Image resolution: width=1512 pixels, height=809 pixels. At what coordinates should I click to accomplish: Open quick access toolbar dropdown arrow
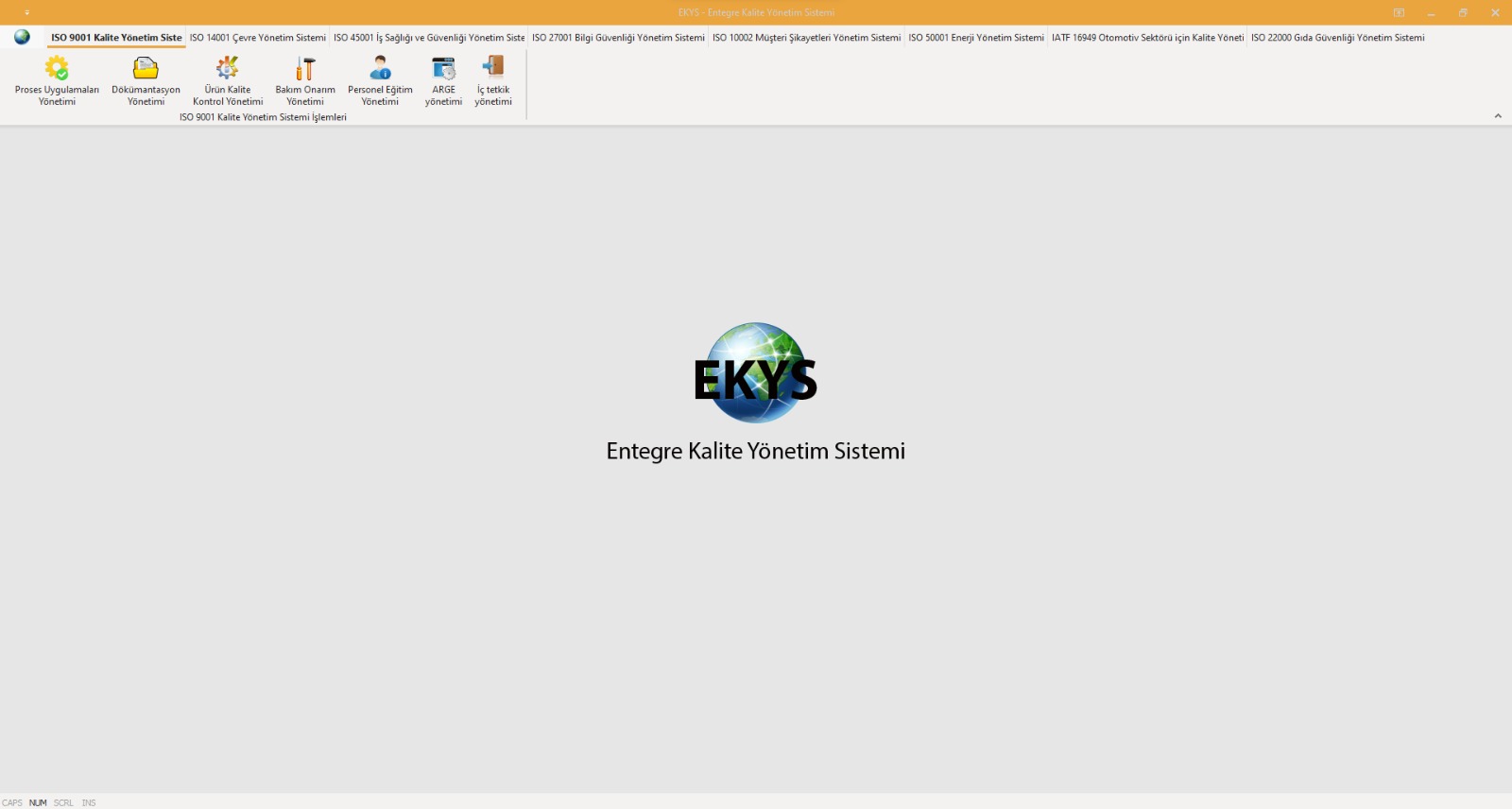point(26,13)
